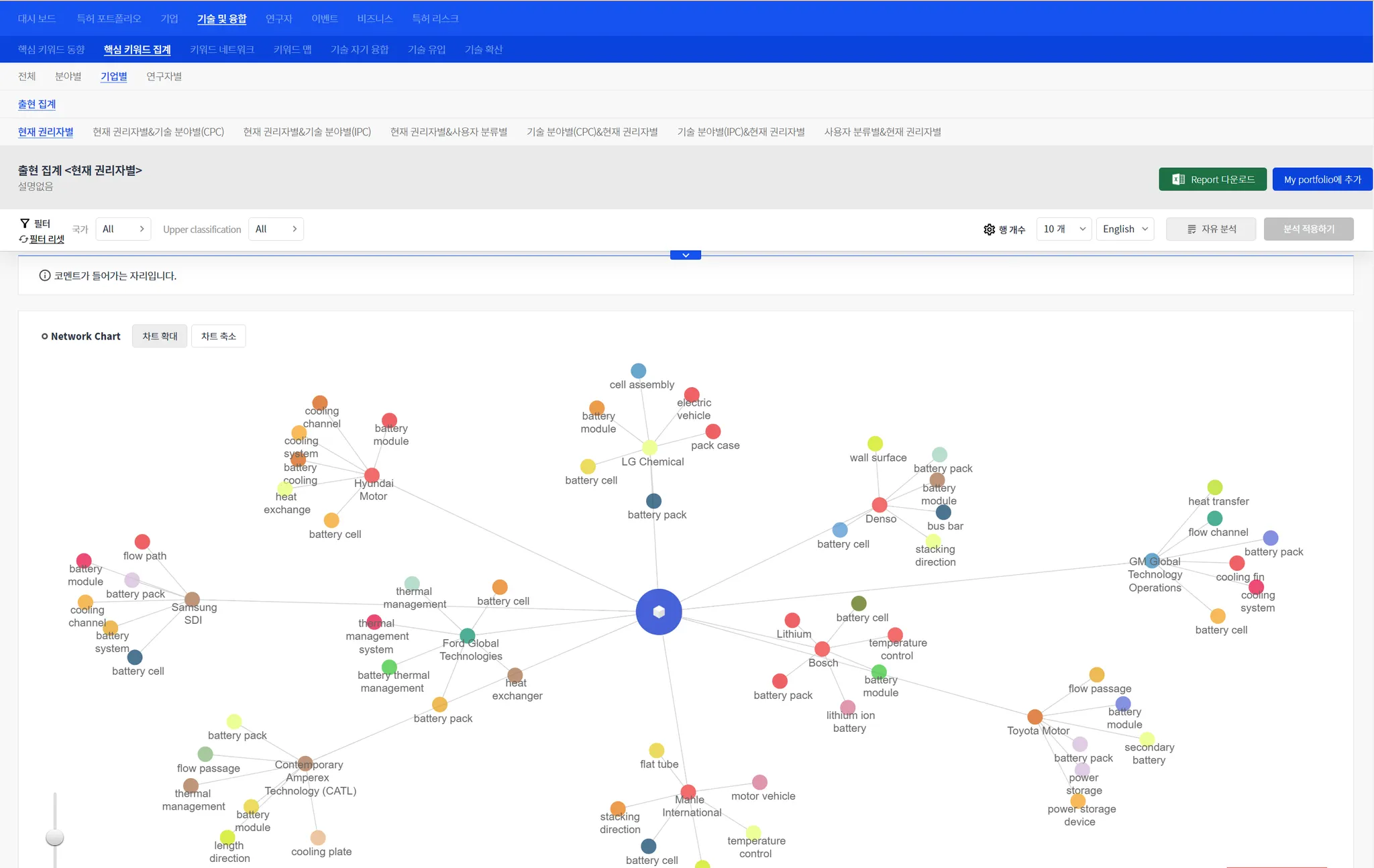Open the country All dropdown

123,229
